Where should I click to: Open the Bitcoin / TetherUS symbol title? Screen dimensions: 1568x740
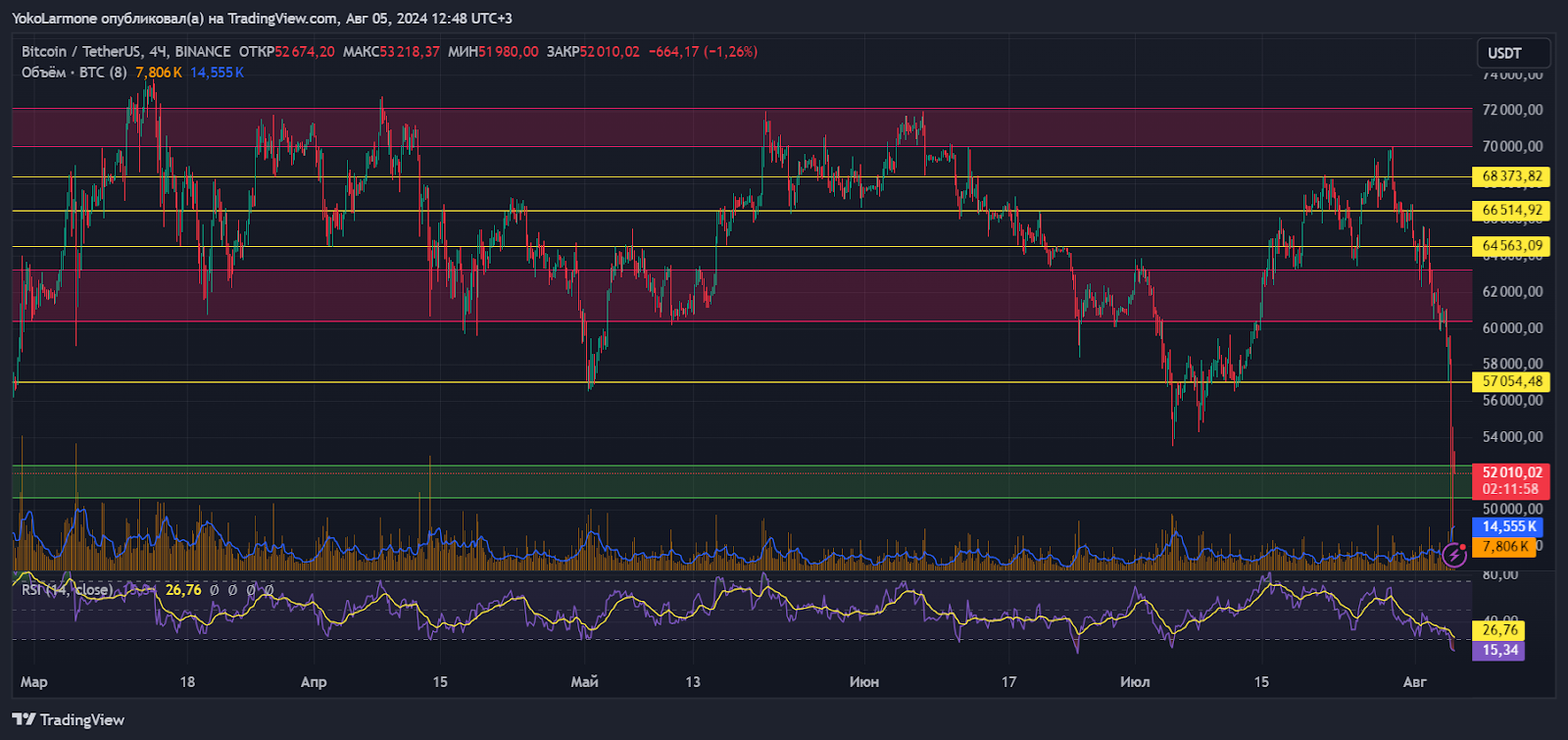point(126,52)
